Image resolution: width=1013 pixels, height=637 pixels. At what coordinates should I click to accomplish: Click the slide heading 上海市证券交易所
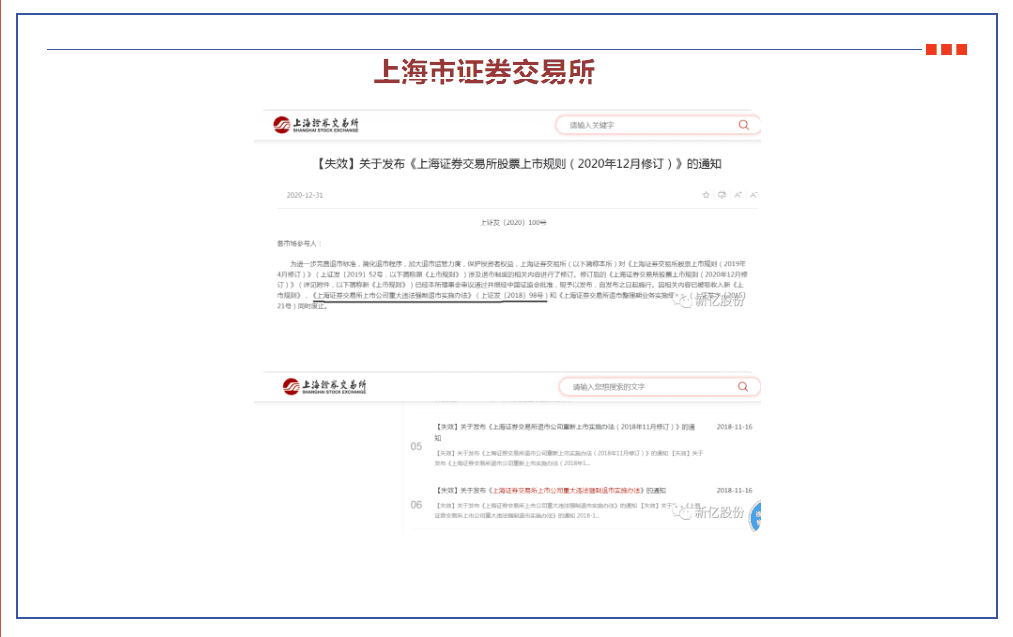tap(484, 71)
